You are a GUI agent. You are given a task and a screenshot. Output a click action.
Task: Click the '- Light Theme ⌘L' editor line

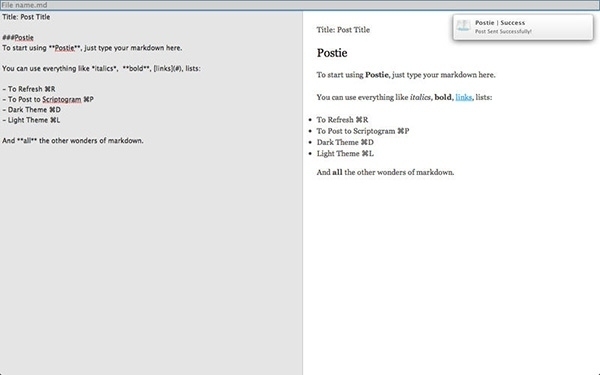[x=31, y=120]
